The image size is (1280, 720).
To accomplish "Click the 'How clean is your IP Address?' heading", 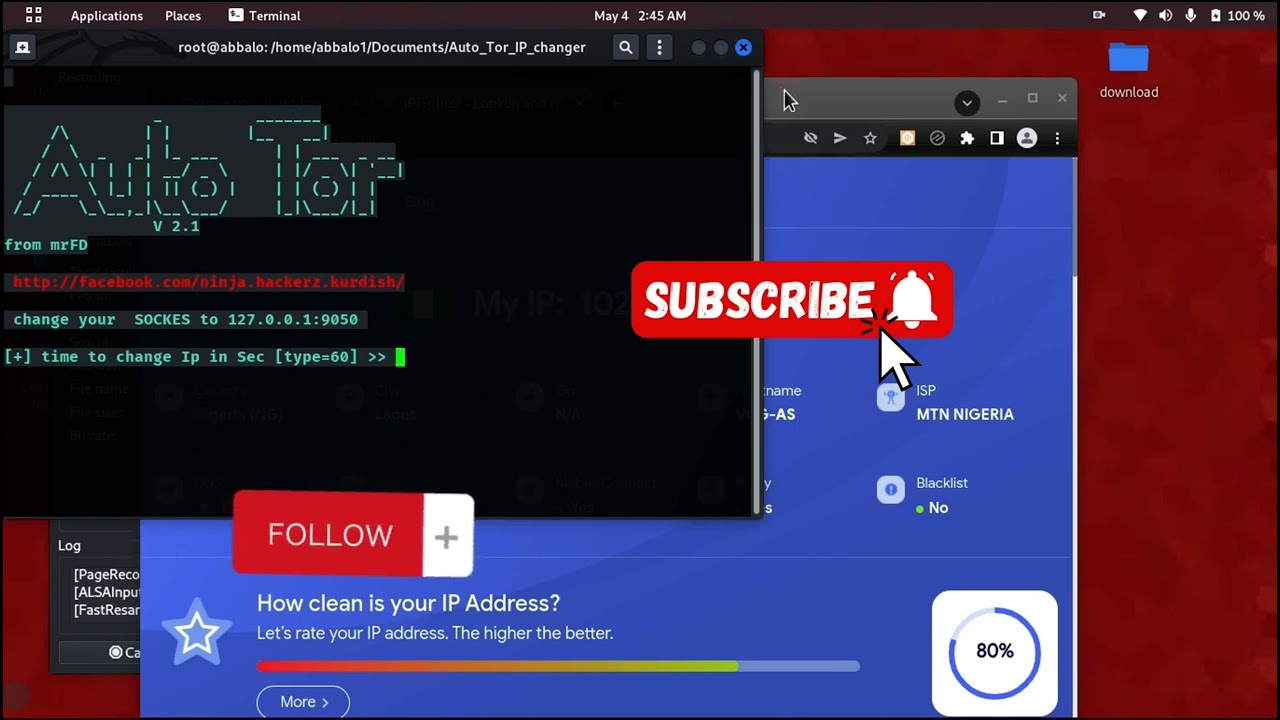I will tap(408, 603).
